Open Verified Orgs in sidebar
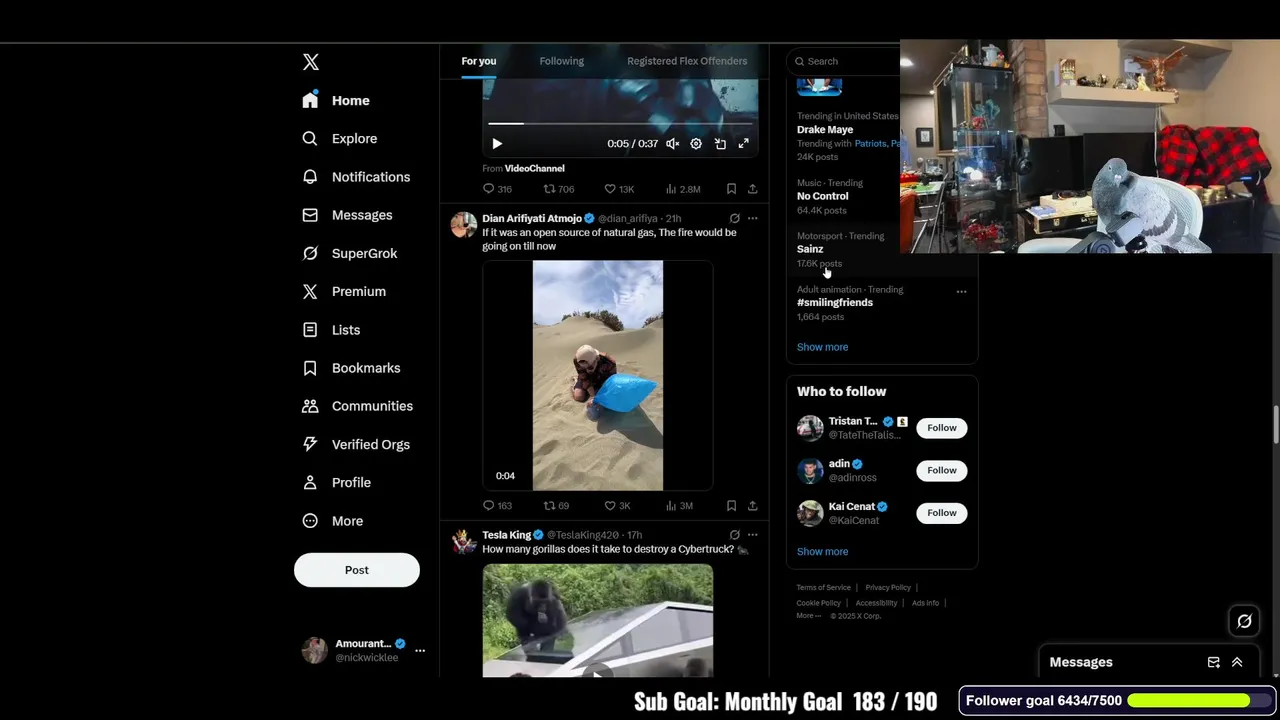1280x720 pixels. point(357,444)
